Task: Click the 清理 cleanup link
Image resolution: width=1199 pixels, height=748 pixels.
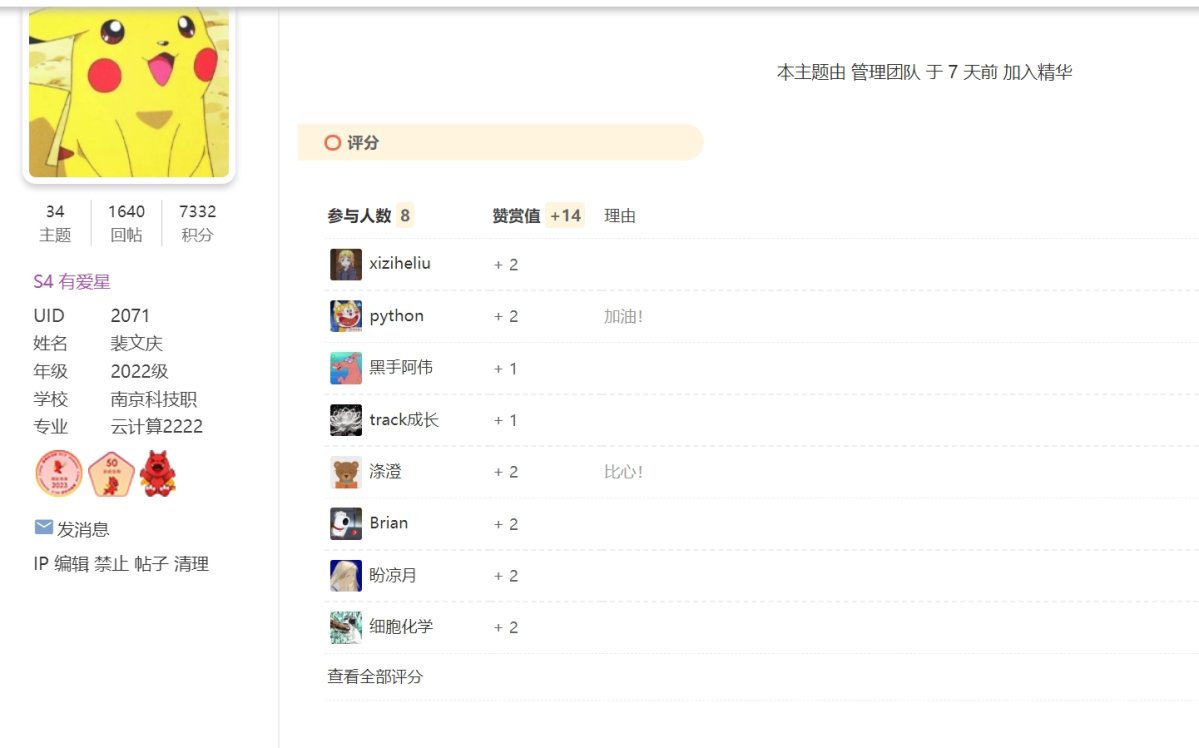Action: pyautogui.click(x=191, y=564)
